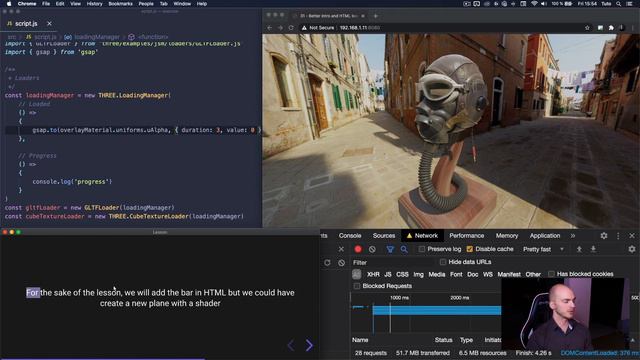Open macOS volume control
Screen dimensions: 640x360
(544, 4)
